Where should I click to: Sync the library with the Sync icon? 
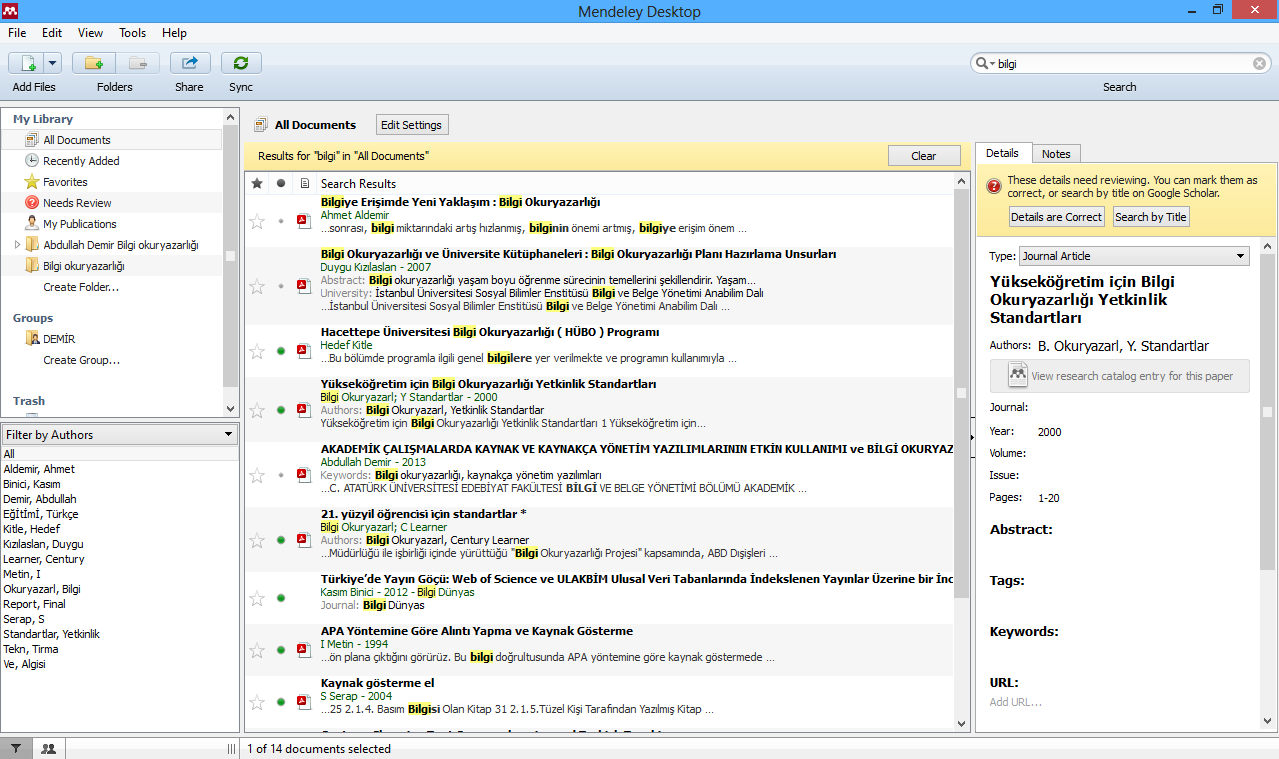[x=241, y=63]
